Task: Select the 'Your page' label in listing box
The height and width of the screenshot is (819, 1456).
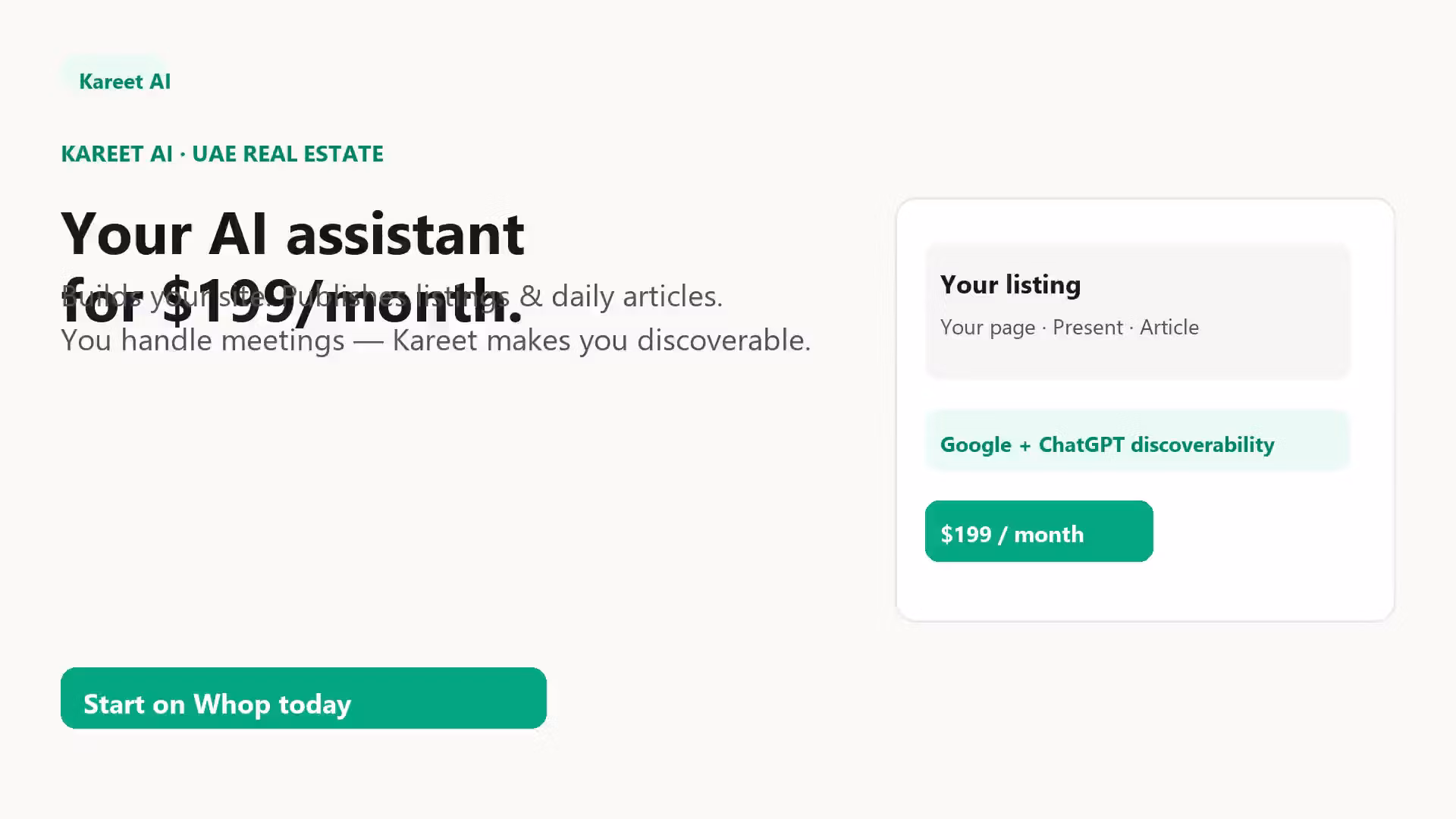Action: pyautogui.click(x=987, y=328)
